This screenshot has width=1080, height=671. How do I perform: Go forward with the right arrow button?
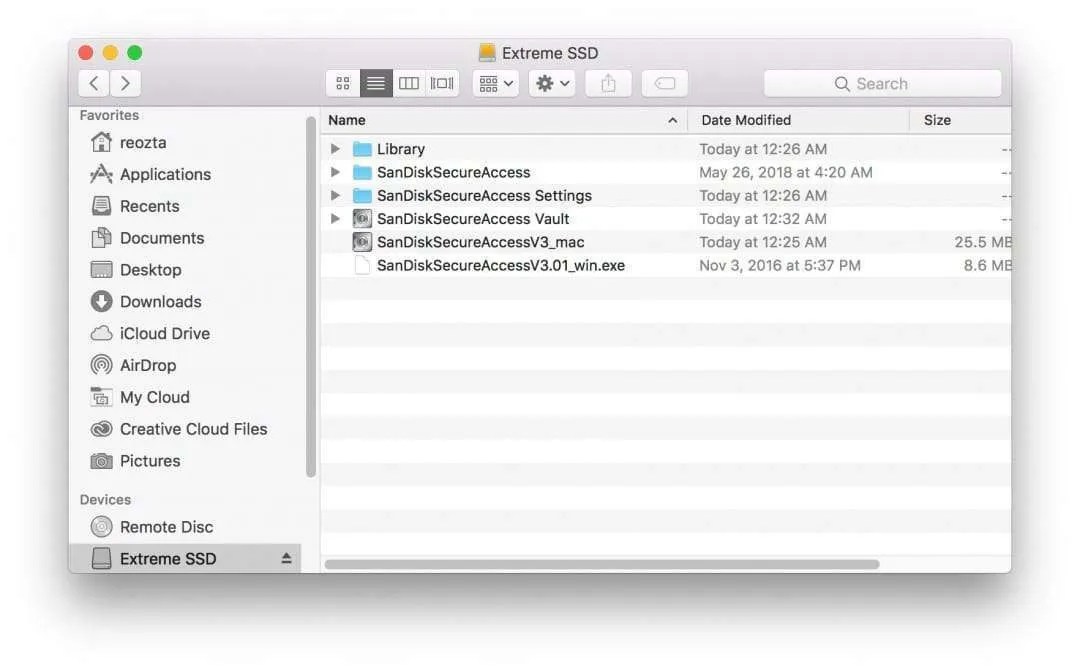(125, 83)
